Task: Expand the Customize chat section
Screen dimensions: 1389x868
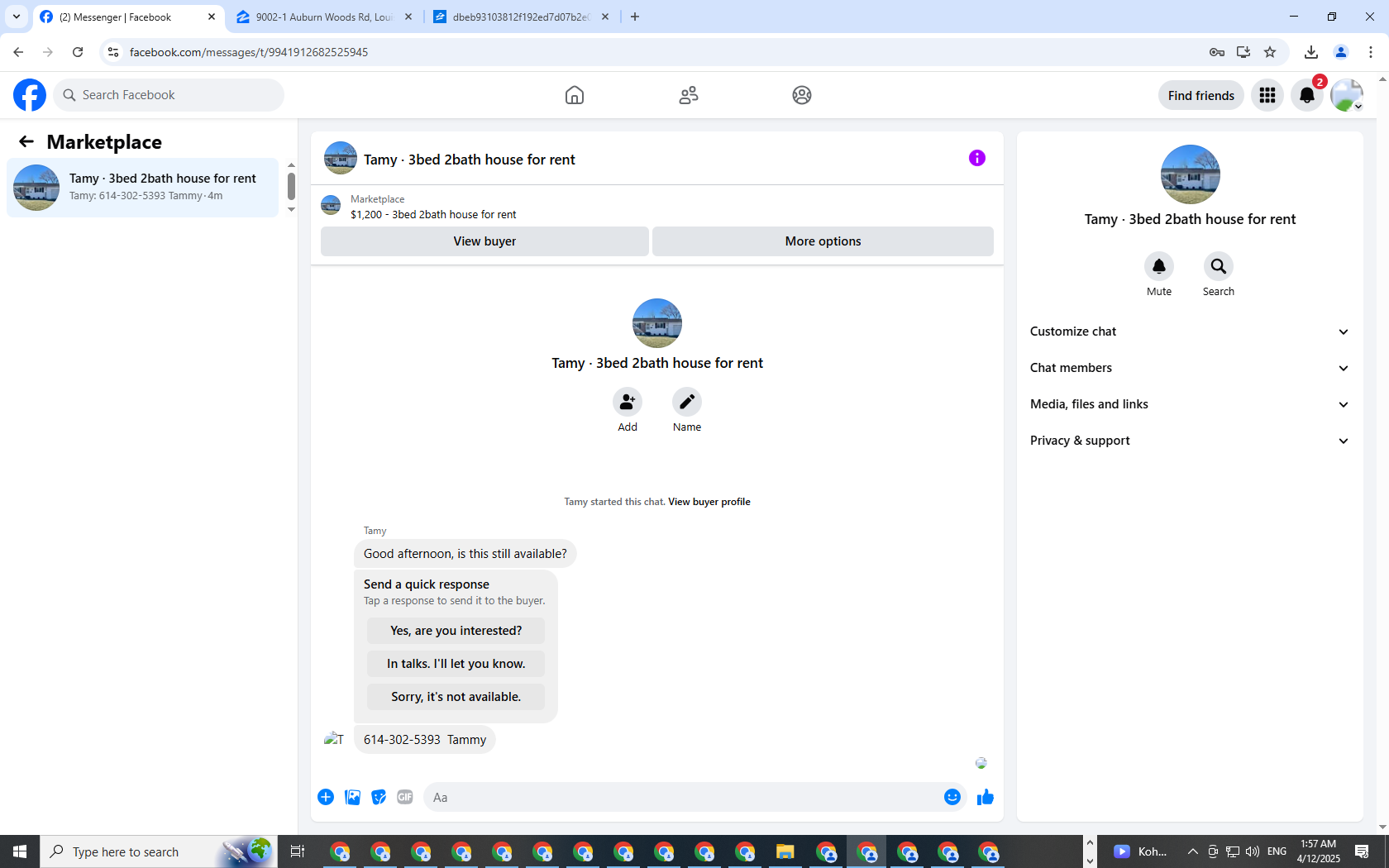Action: (x=1190, y=331)
